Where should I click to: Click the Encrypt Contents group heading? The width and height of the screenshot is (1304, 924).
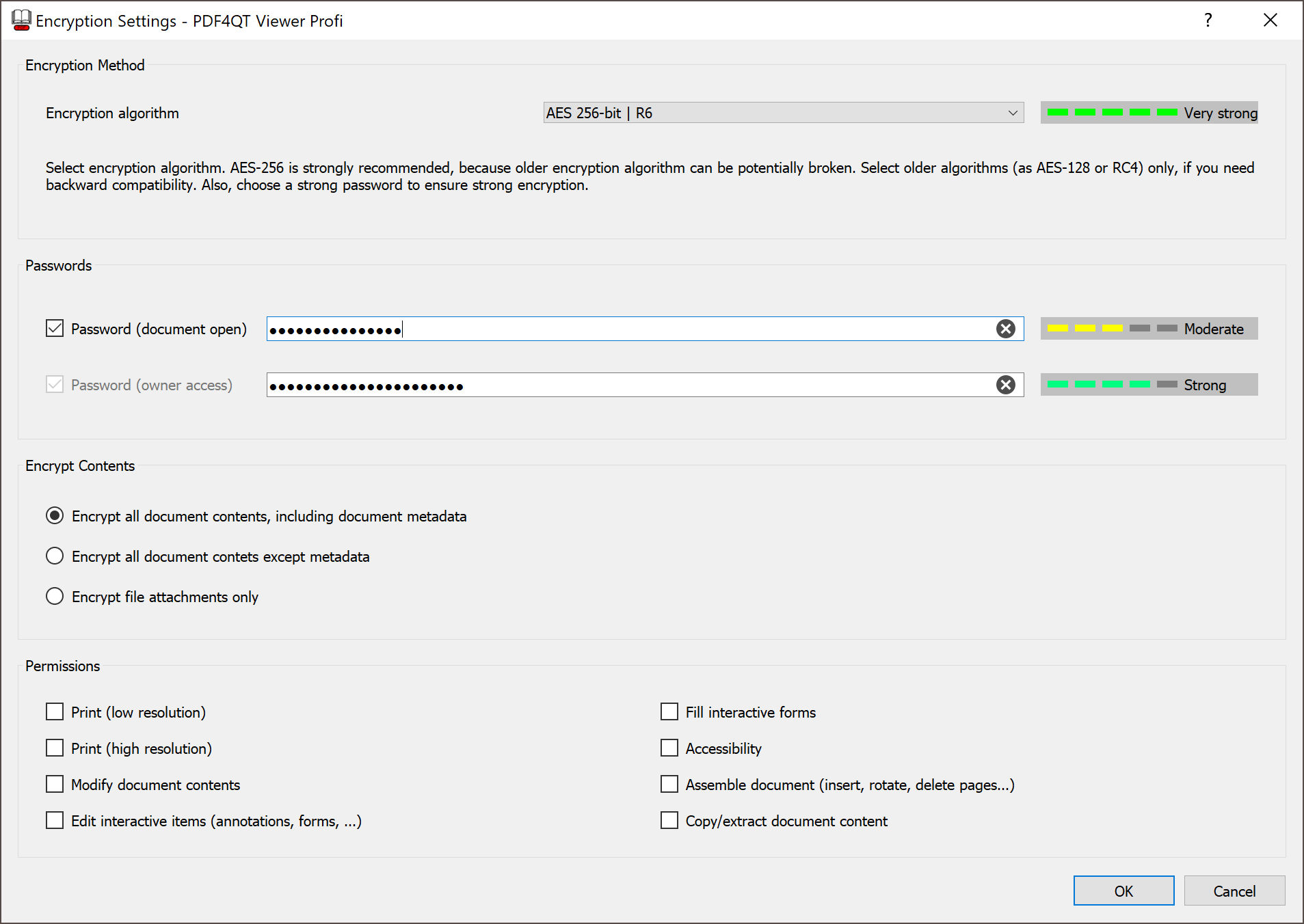pos(80,465)
